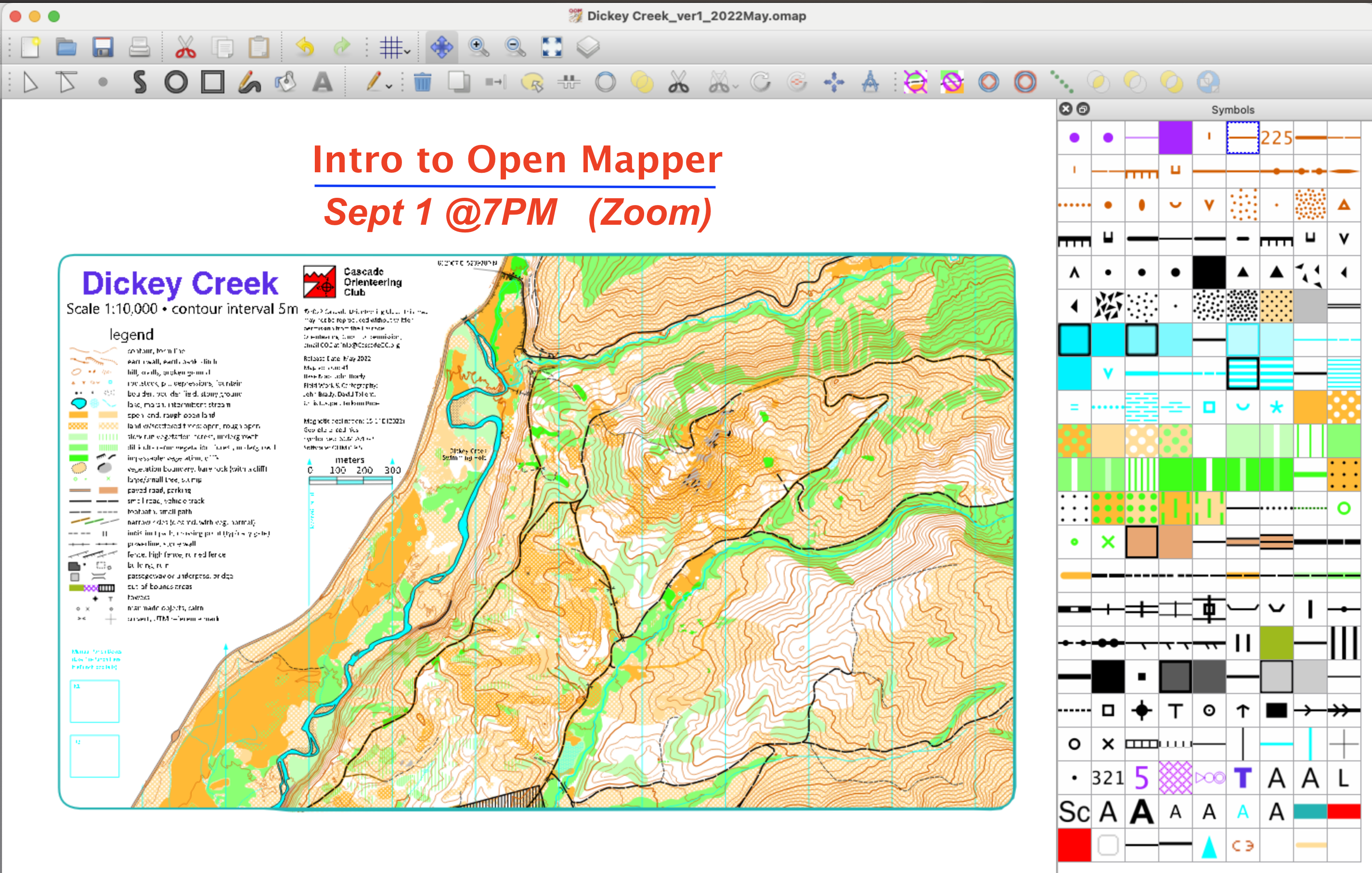
Task: Select the Measure compass tool
Action: [x=870, y=83]
